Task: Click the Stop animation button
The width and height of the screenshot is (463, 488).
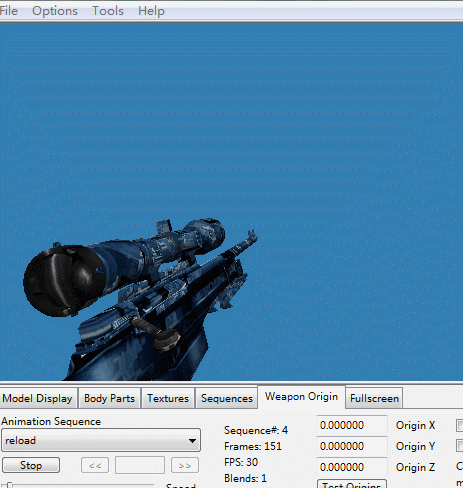Action: point(31,465)
